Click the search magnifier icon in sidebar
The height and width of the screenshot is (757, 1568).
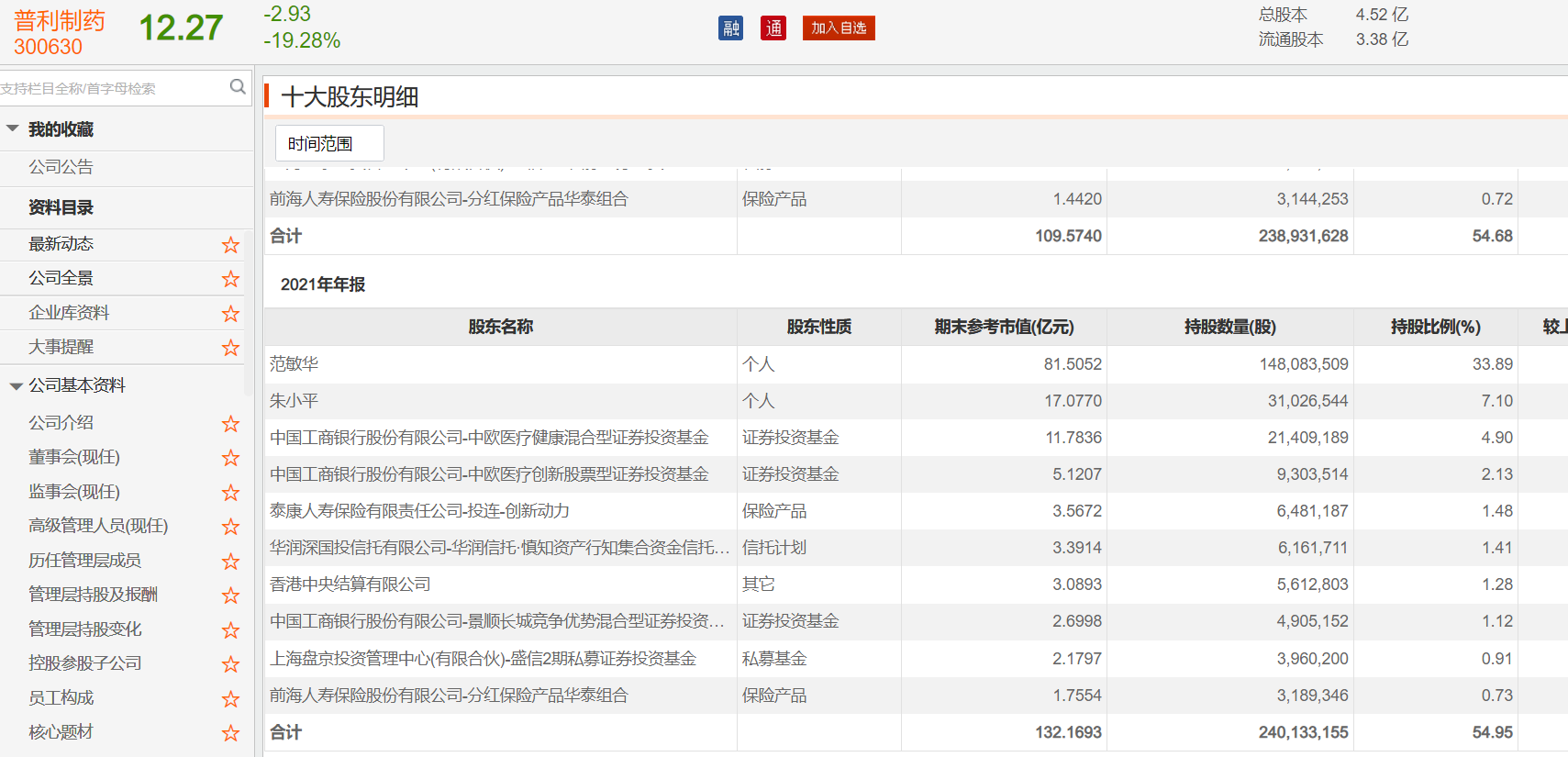238,87
